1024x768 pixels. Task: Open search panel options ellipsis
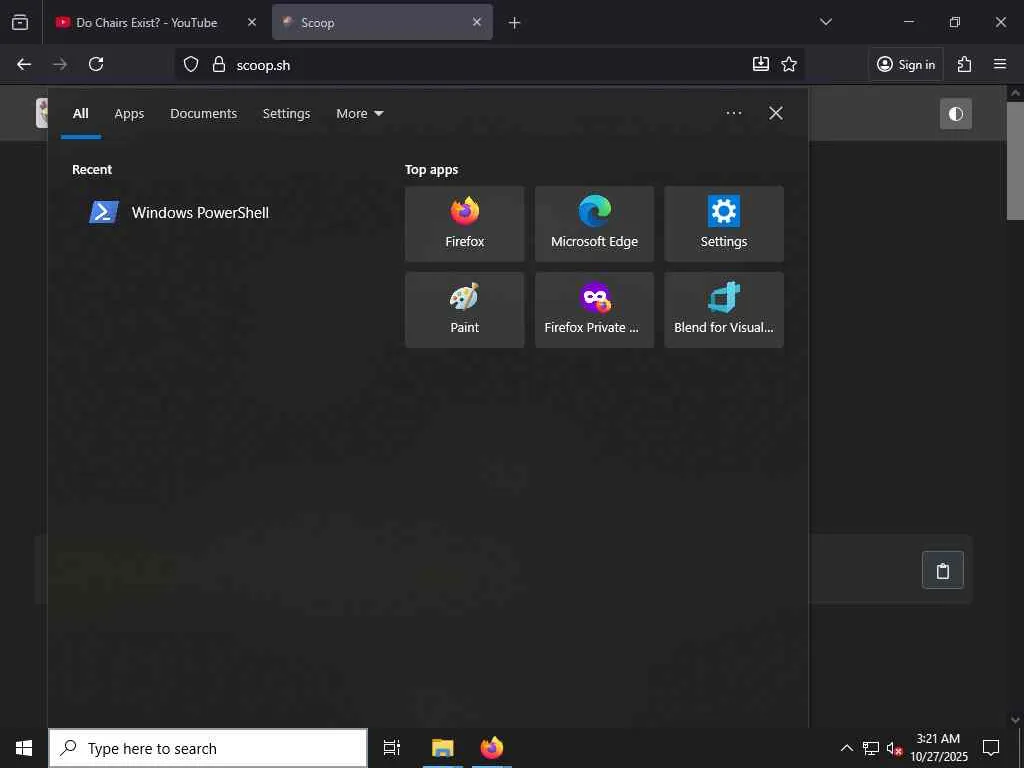[x=733, y=113]
